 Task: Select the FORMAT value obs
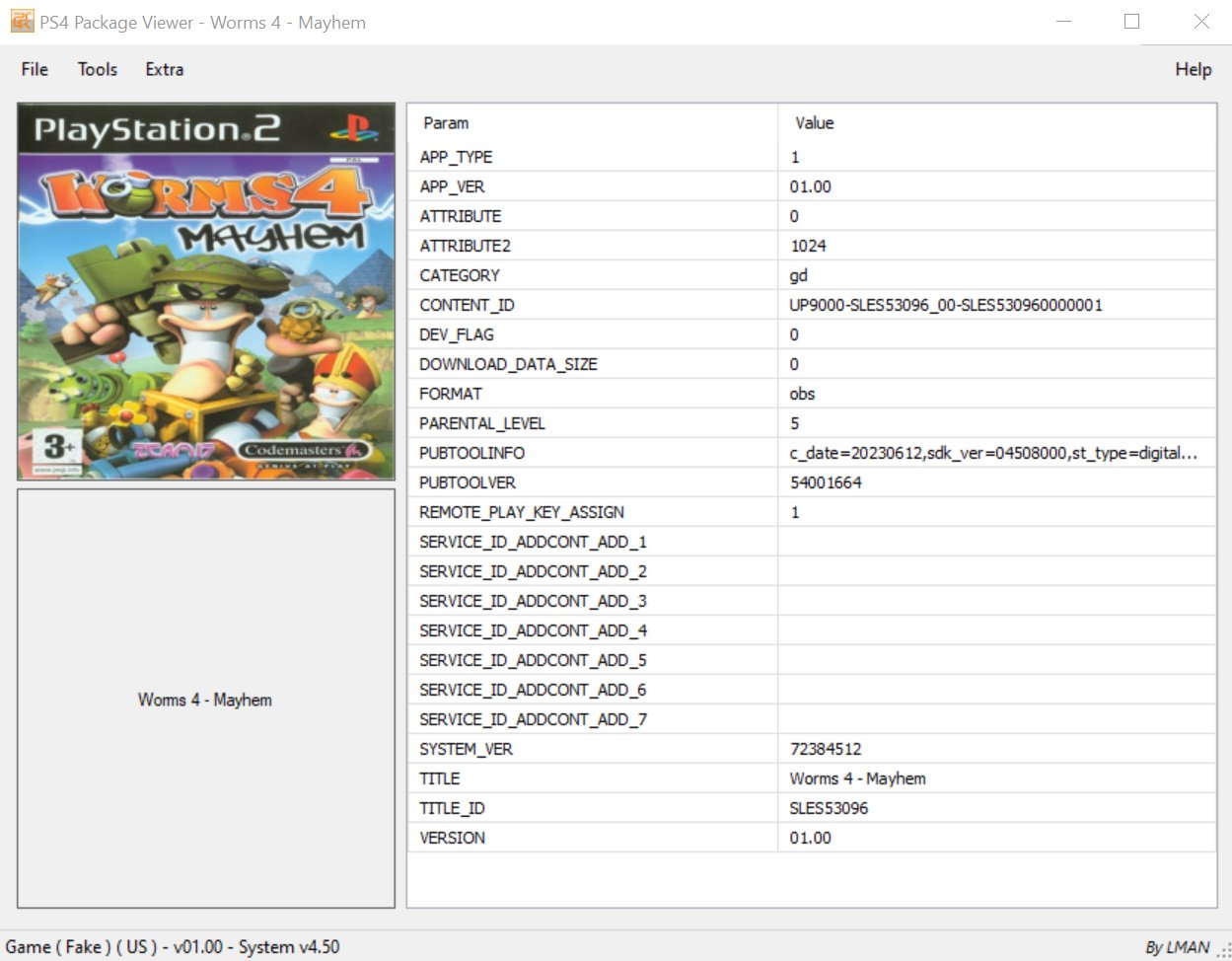(x=802, y=394)
